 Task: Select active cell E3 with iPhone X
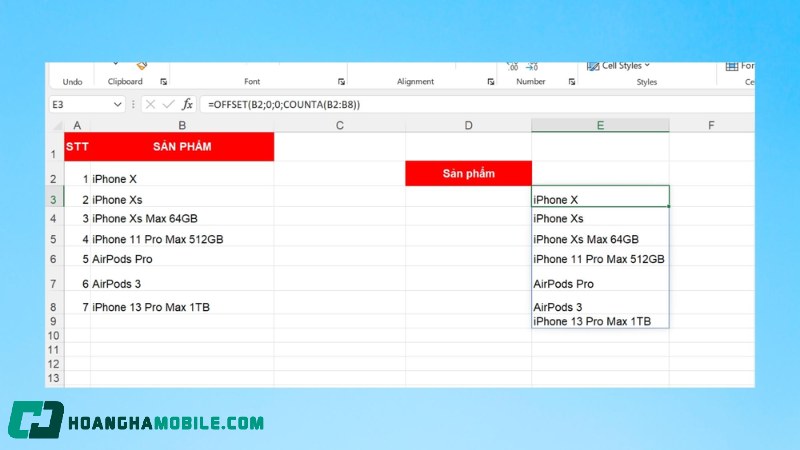point(600,196)
